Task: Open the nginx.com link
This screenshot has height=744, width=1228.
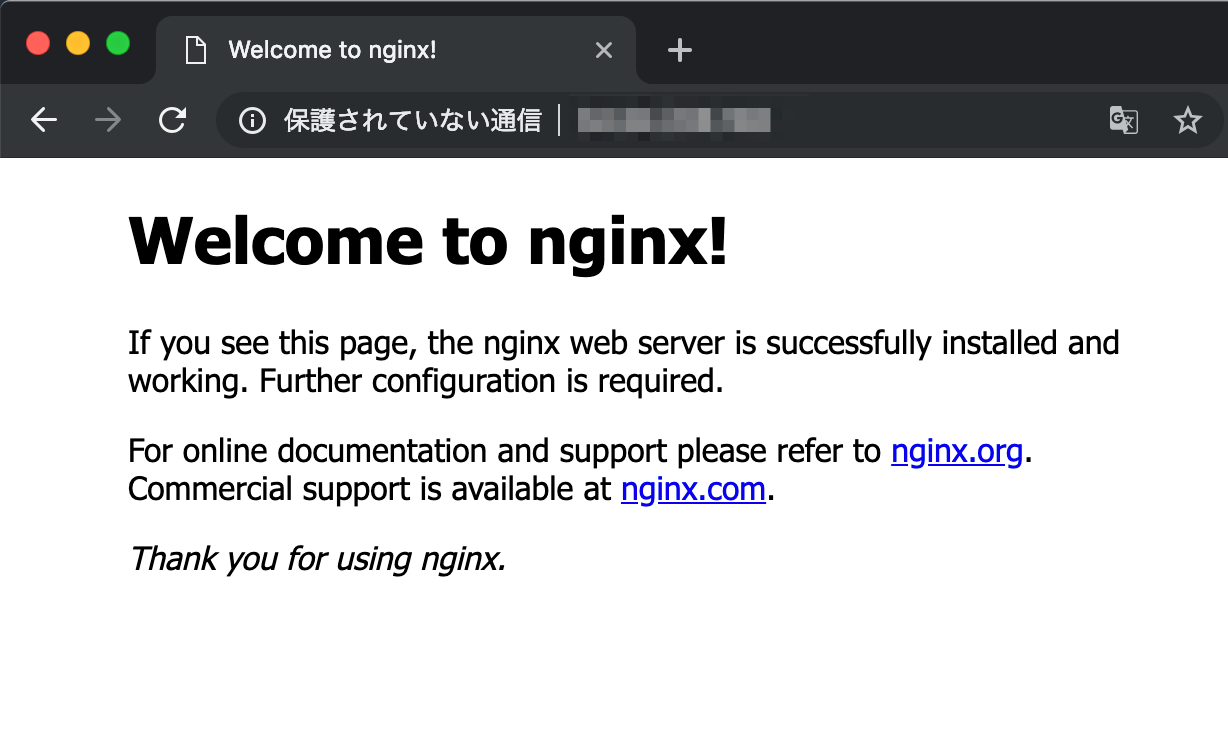Action: [693, 490]
